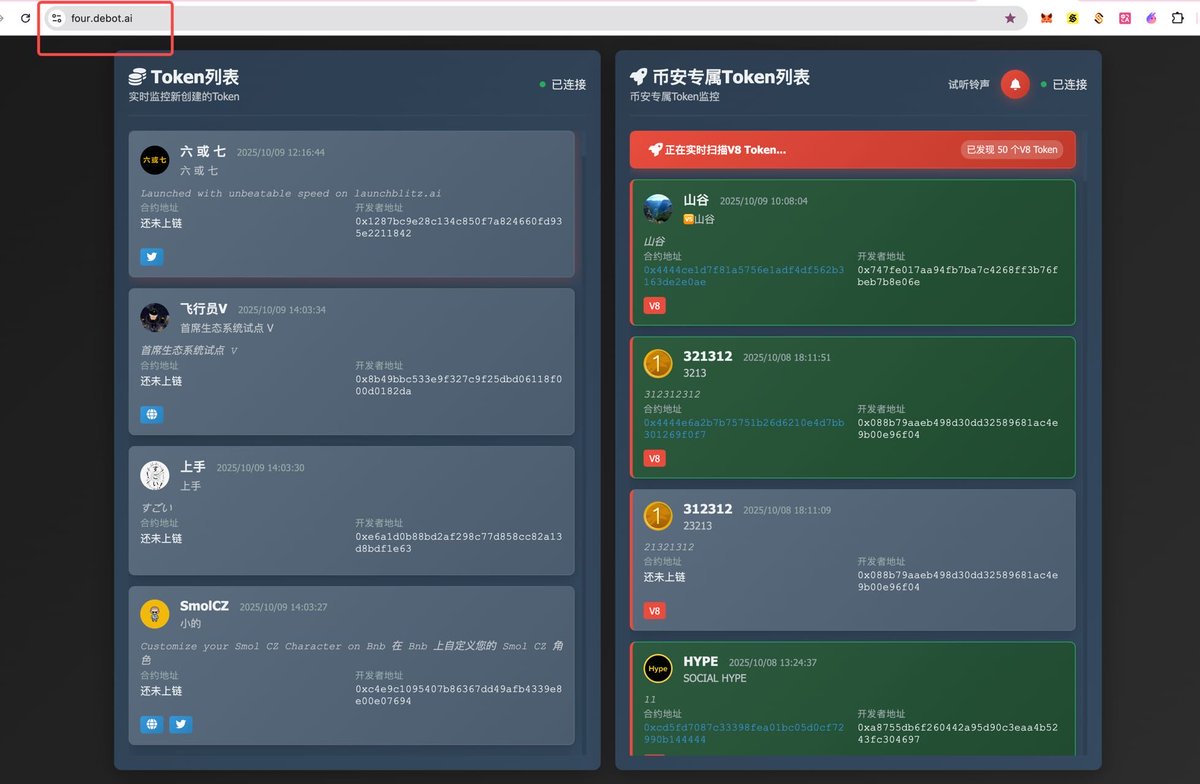Click Launched with unbeatable speed description text
Viewport: 1200px width, 784px height.
pos(291,193)
